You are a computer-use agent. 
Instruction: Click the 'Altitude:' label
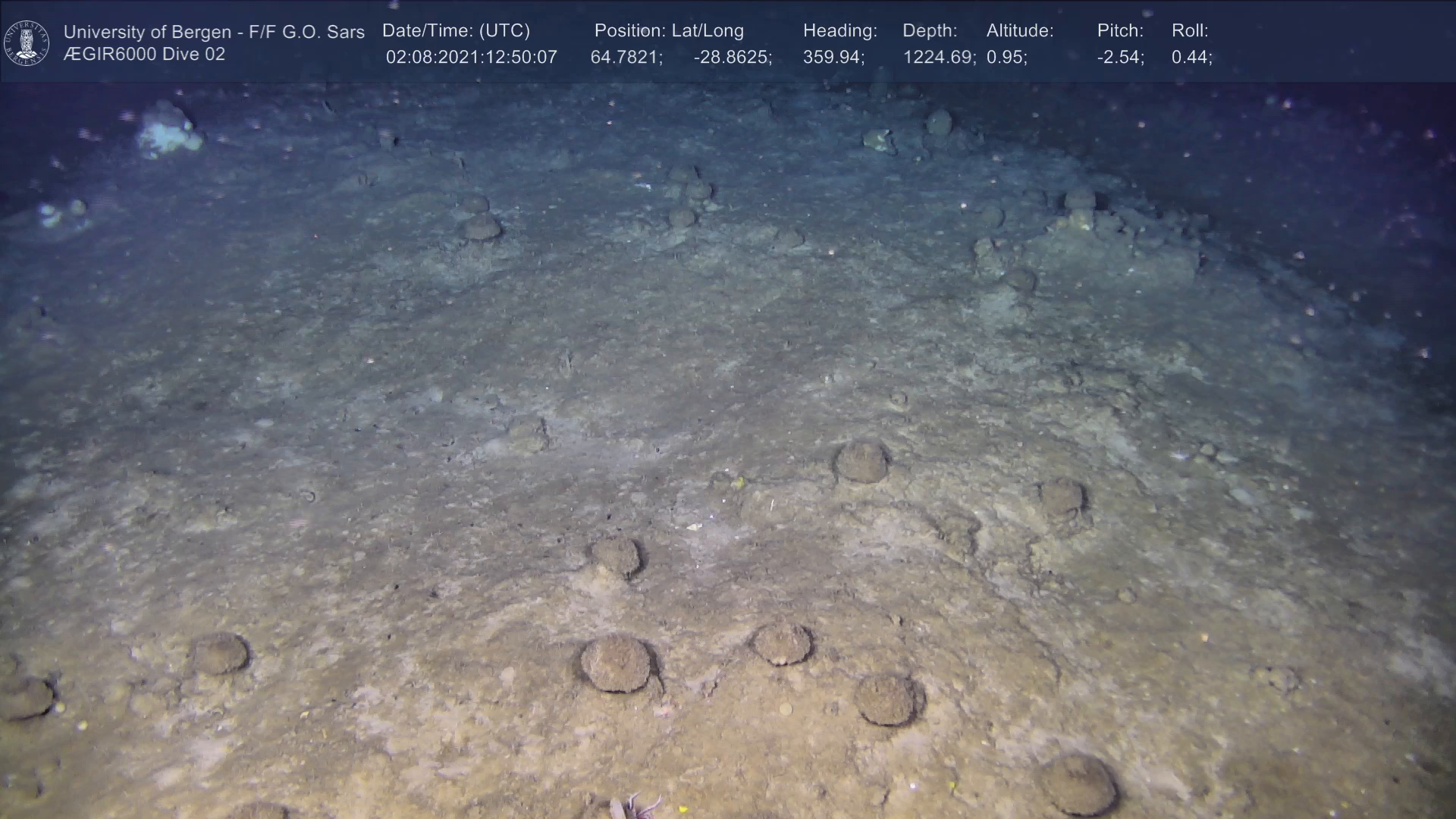coord(1020,31)
